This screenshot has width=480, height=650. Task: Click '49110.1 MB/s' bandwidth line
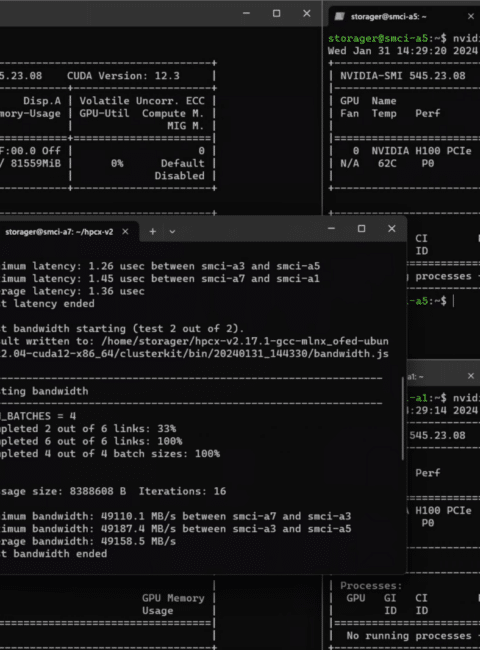(175, 516)
